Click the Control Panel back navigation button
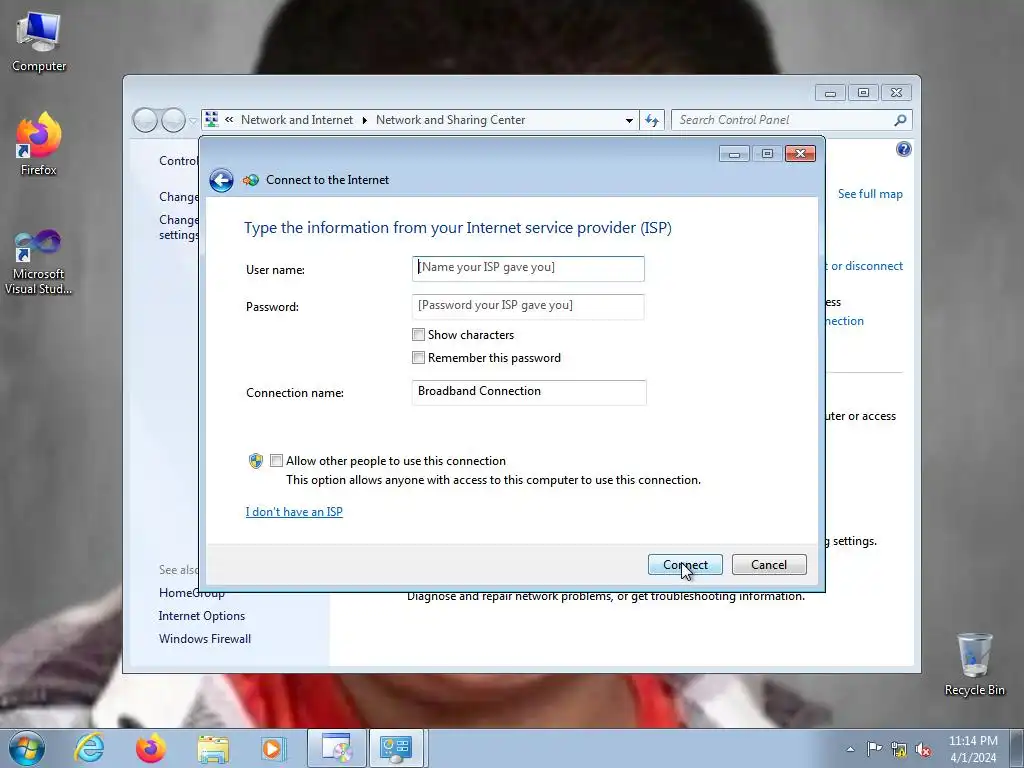The width and height of the screenshot is (1024, 768). pos(145,120)
